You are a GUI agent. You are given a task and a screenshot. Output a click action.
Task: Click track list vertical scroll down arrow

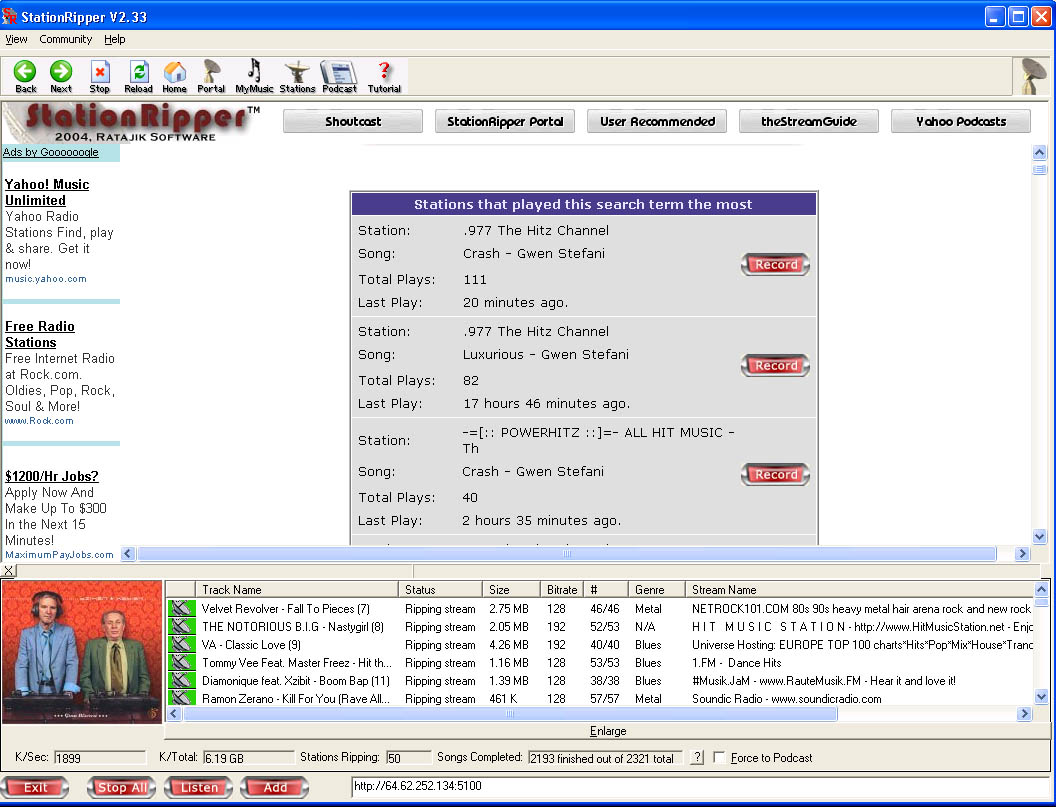tap(1041, 697)
